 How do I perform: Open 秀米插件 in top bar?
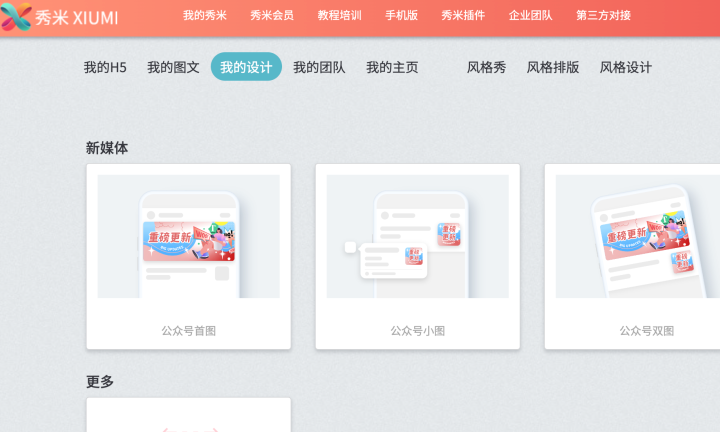point(463,16)
